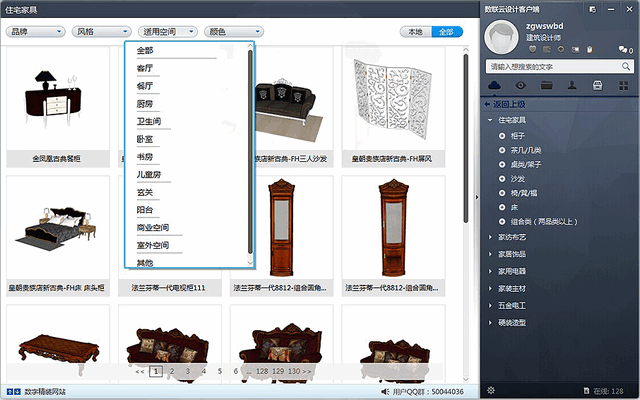Click the blue icons beside 数字精装网站
The height and width of the screenshot is (400, 640).
pos(13,391)
